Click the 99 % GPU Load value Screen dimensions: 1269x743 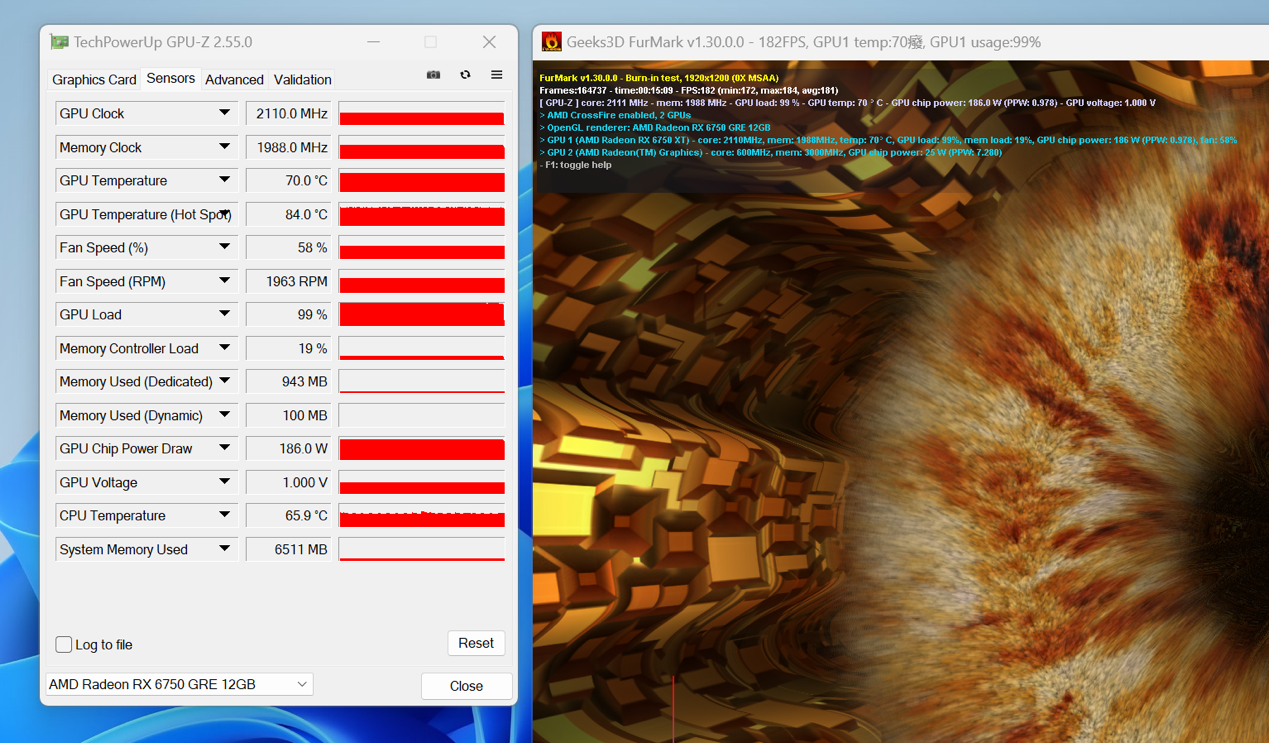pyautogui.click(x=288, y=315)
